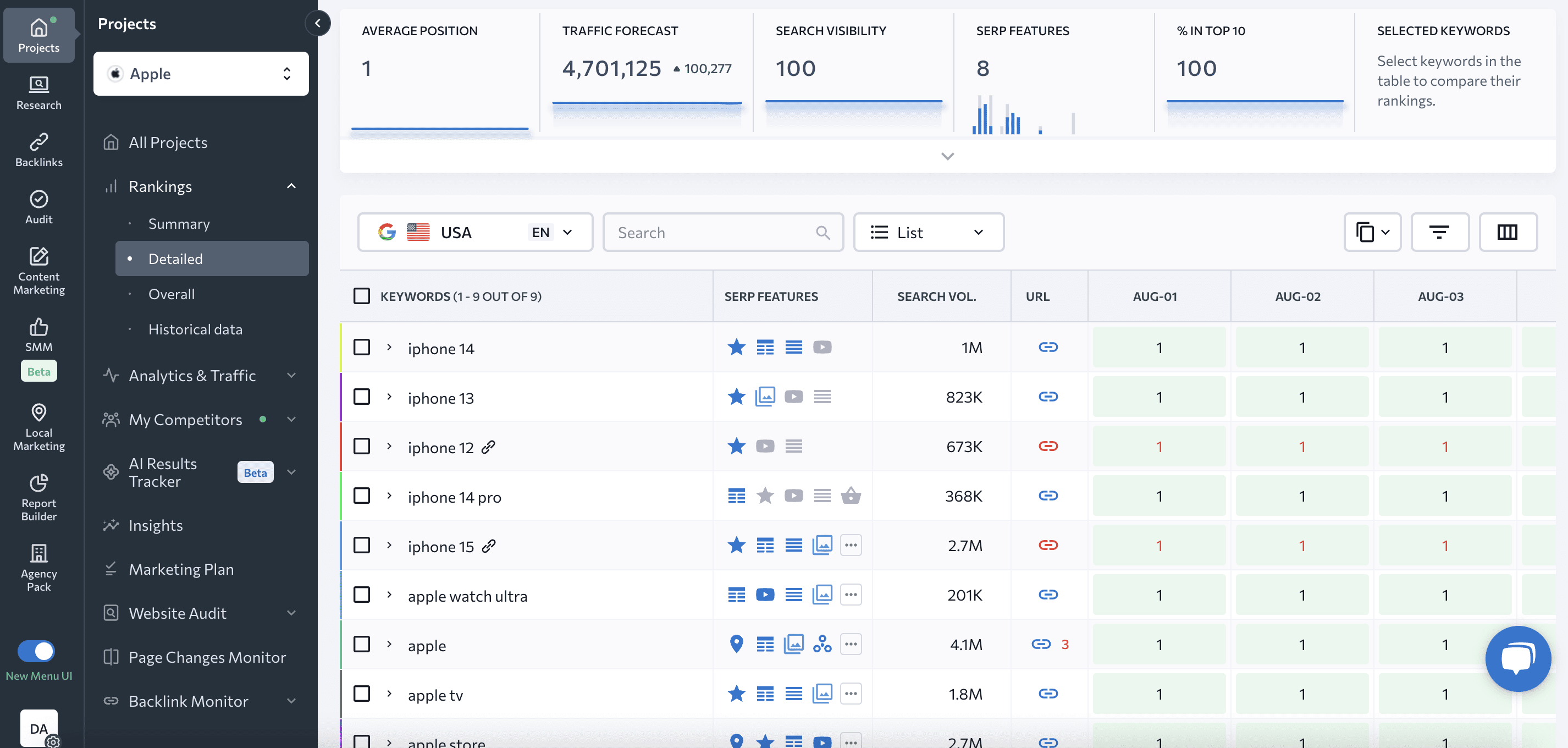The image size is (1568, 748).
Task: Click the AUG-01 column header
Action: (1155, 296)
